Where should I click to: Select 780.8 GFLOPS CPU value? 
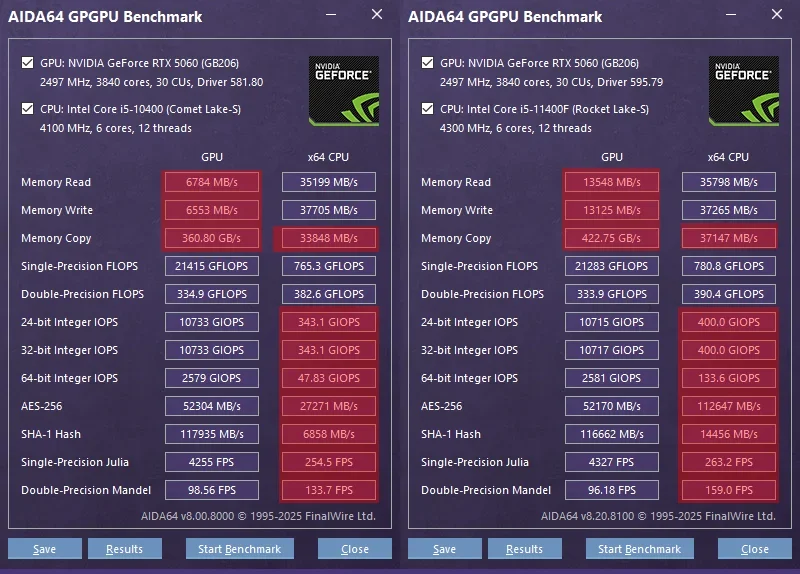tap(729, 266)
